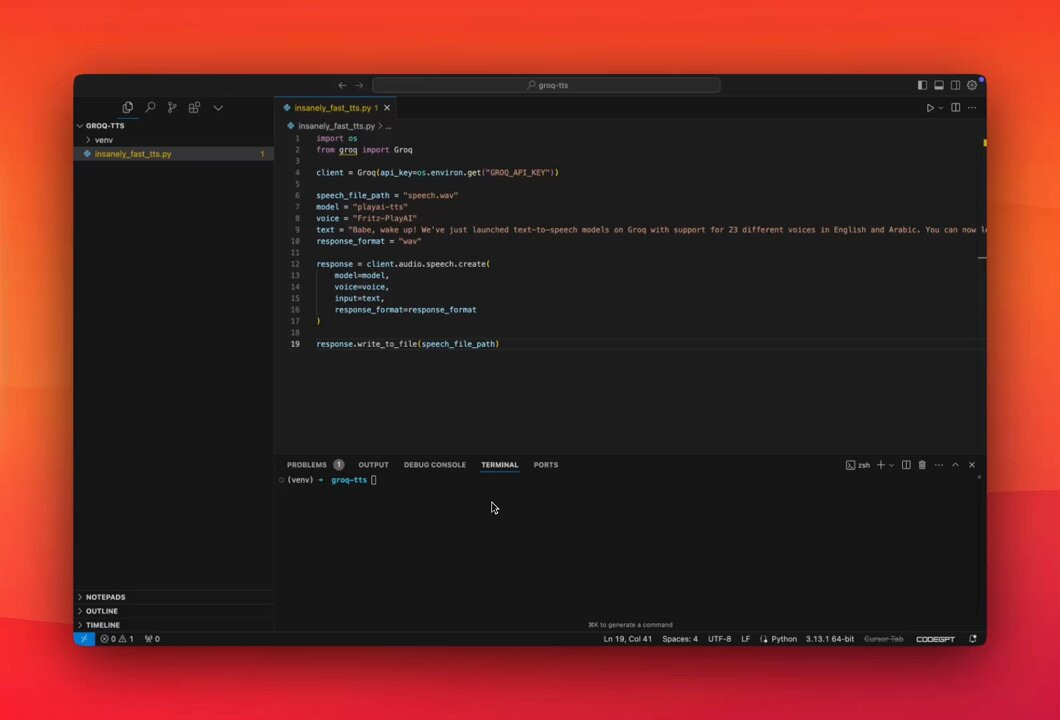Kill the terminal with trash icon
Image resolution: width=1060 pixels, height=720 pixels.
click(921, 465)
